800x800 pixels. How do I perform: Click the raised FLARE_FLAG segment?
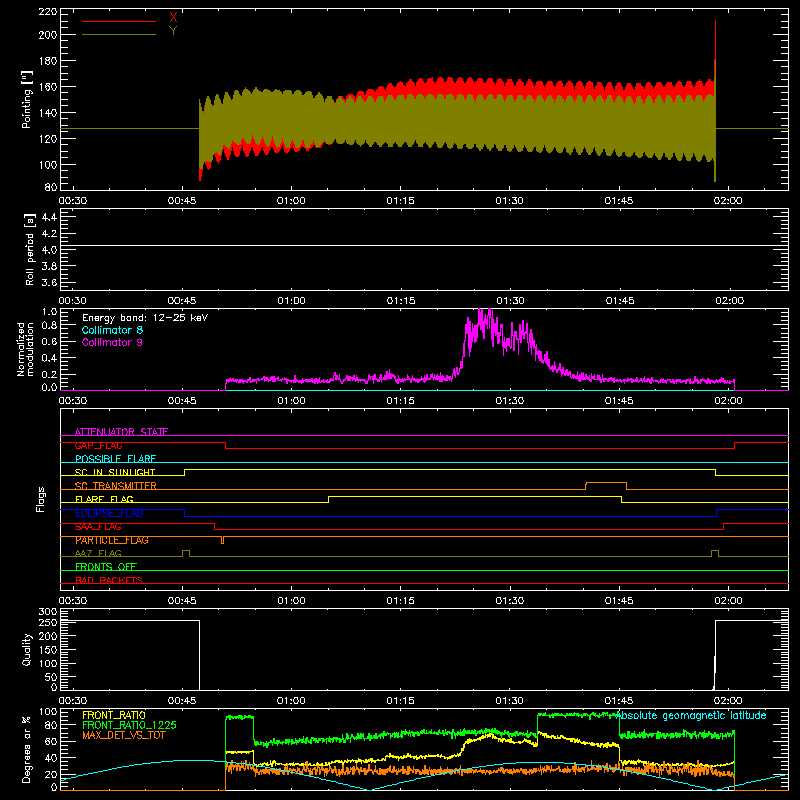pos(475,496)
